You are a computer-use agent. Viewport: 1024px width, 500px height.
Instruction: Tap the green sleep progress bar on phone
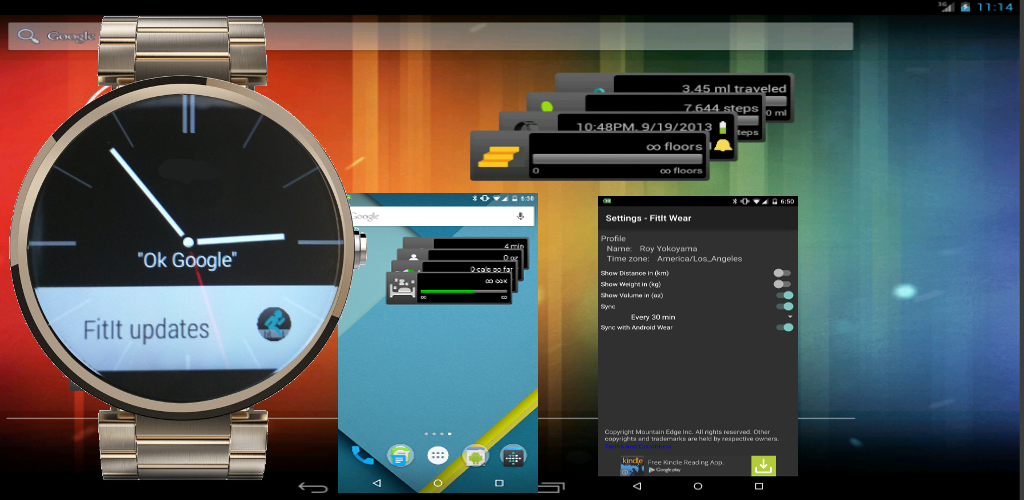[464, 291]
